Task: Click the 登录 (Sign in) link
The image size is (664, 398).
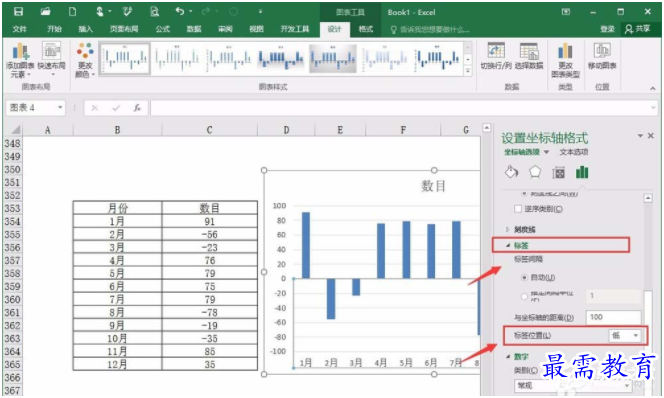Action: point(607,29)
